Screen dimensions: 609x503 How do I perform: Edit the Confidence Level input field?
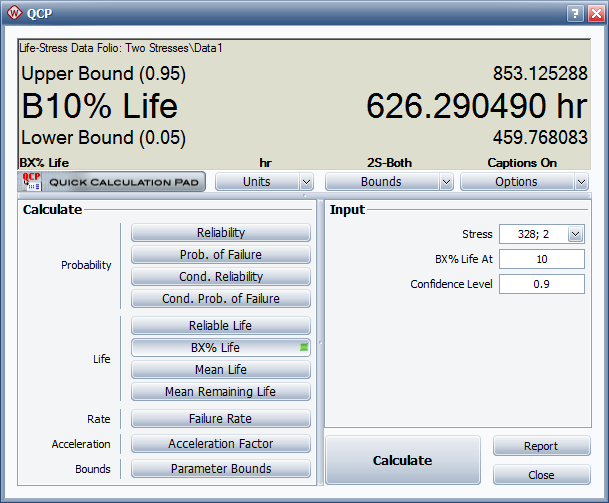[541, 284]
